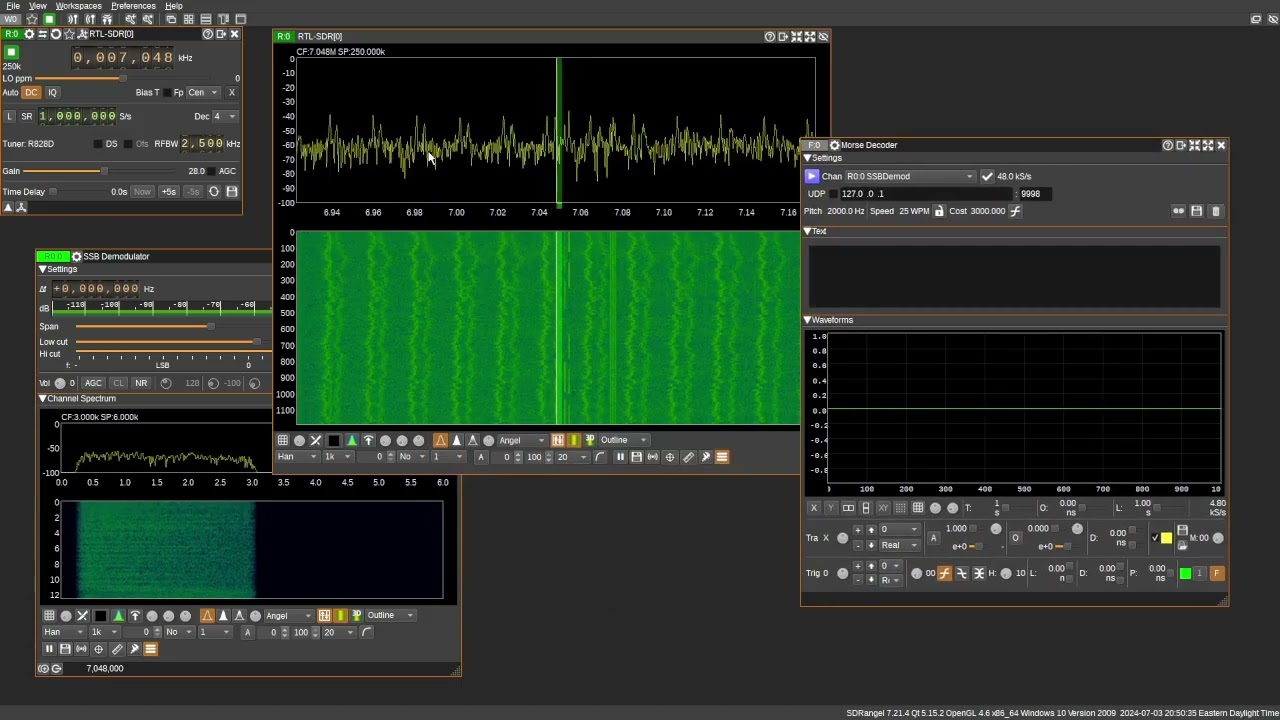The height and width of the screenshot is (720, 1280).
Task: Open SSB Demodulator settings gear icon
Action: click(76, 257)
